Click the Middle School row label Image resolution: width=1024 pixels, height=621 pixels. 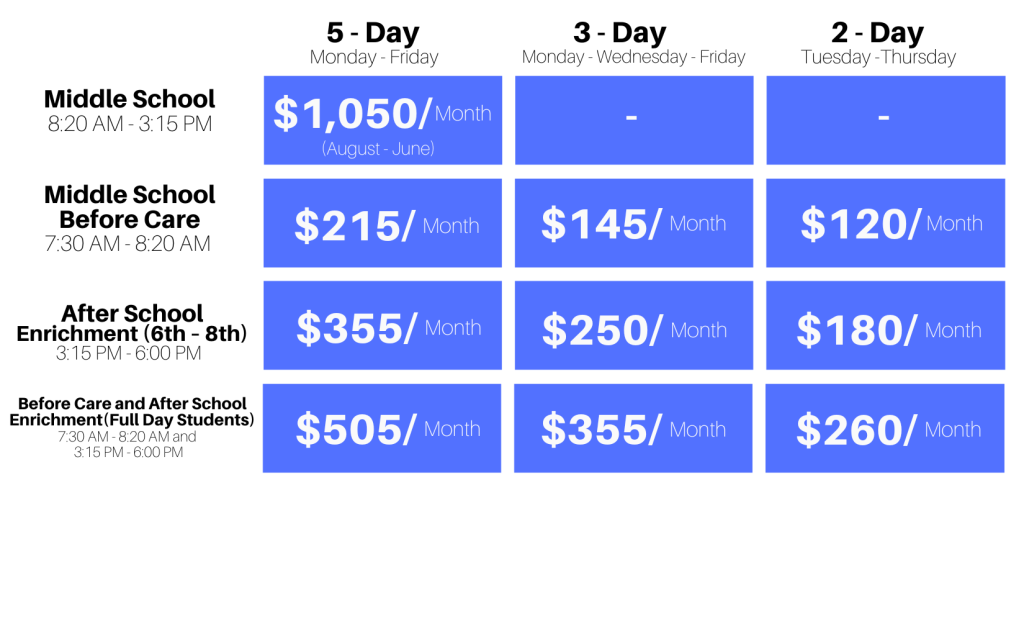coord(129,99)
